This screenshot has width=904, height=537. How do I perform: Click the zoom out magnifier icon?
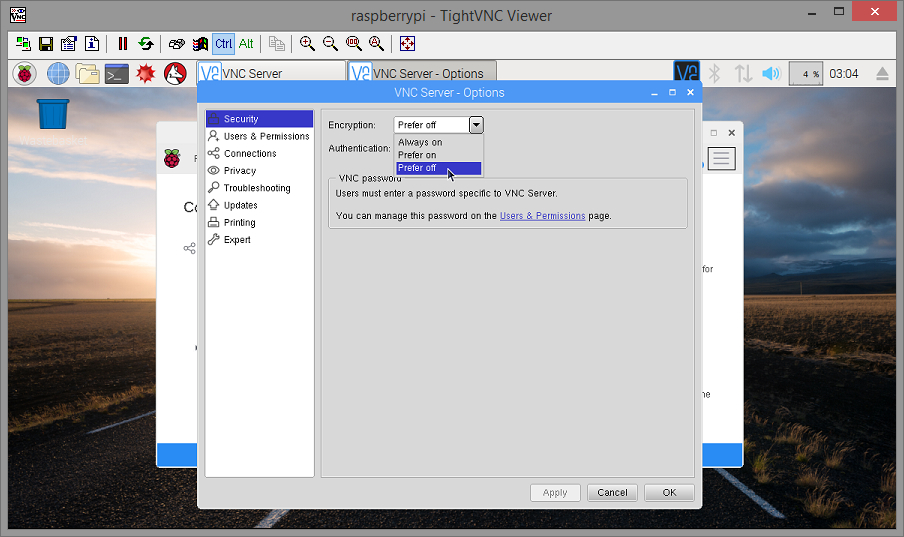tap(330, 44)
